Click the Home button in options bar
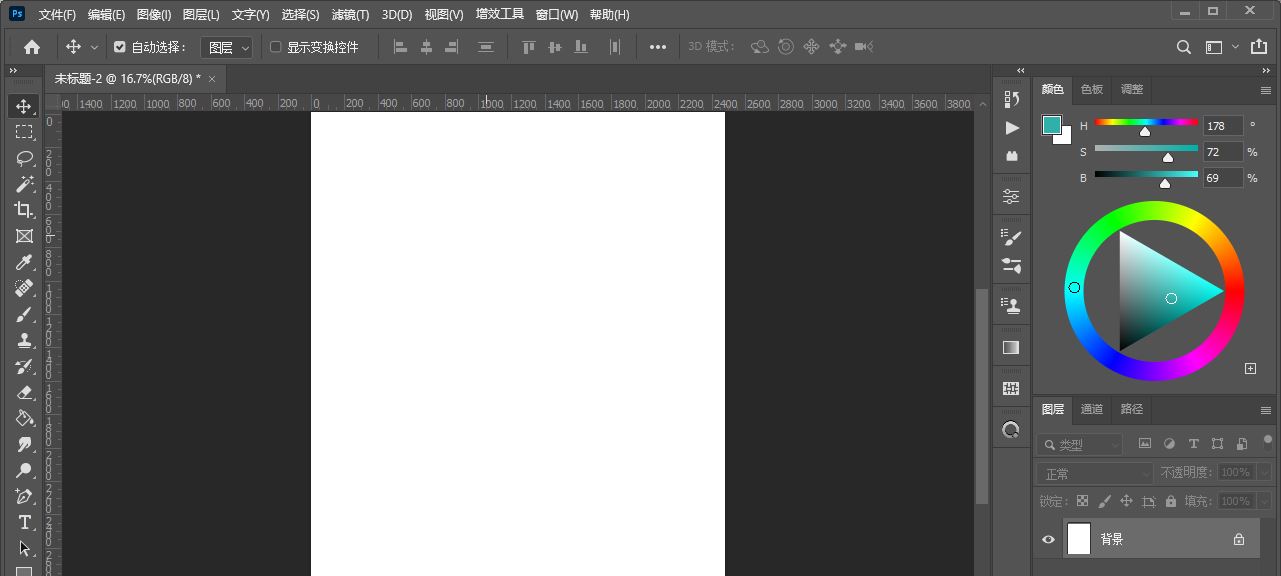This screenshot has height=576, width=1281. pos(32,47)
